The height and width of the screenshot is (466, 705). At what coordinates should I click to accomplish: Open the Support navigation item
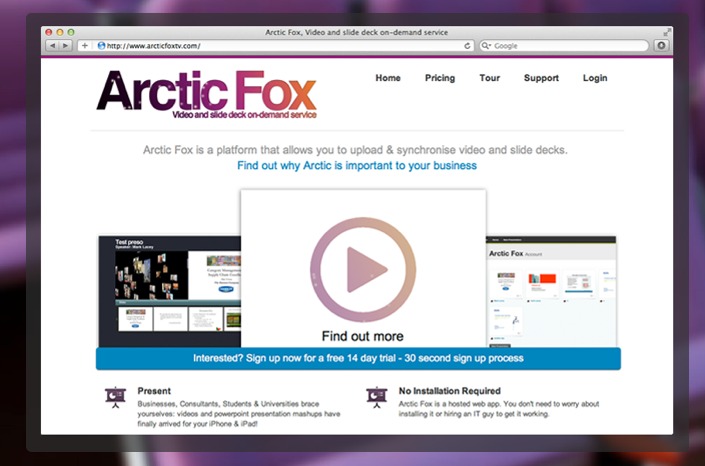click(541, 78)
